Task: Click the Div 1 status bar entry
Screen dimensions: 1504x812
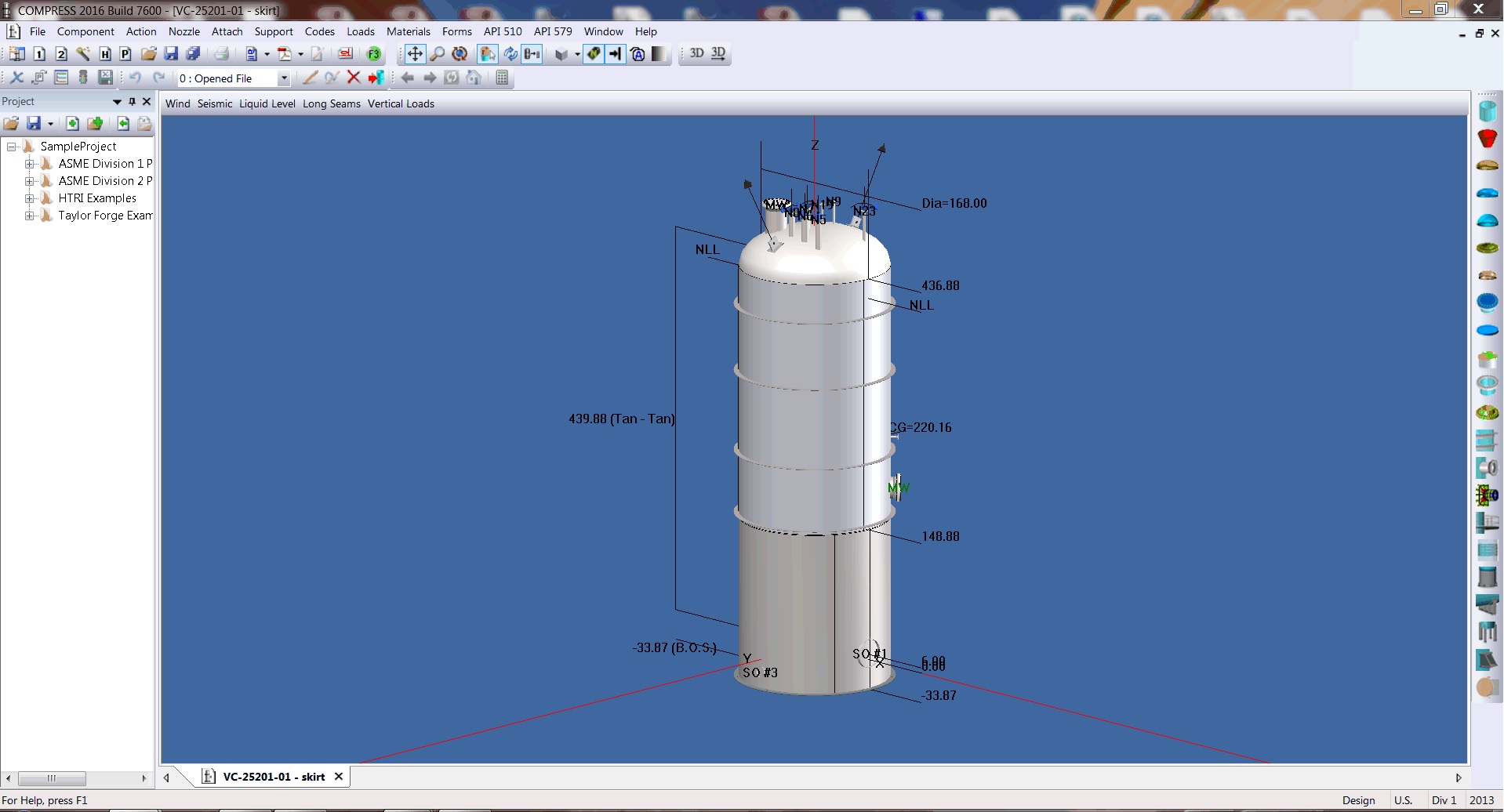Action: (x=1444, y=800)
